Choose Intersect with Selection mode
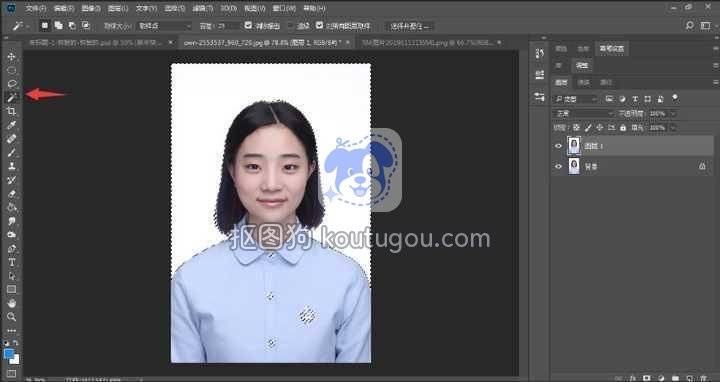 (x=86, y=26)
